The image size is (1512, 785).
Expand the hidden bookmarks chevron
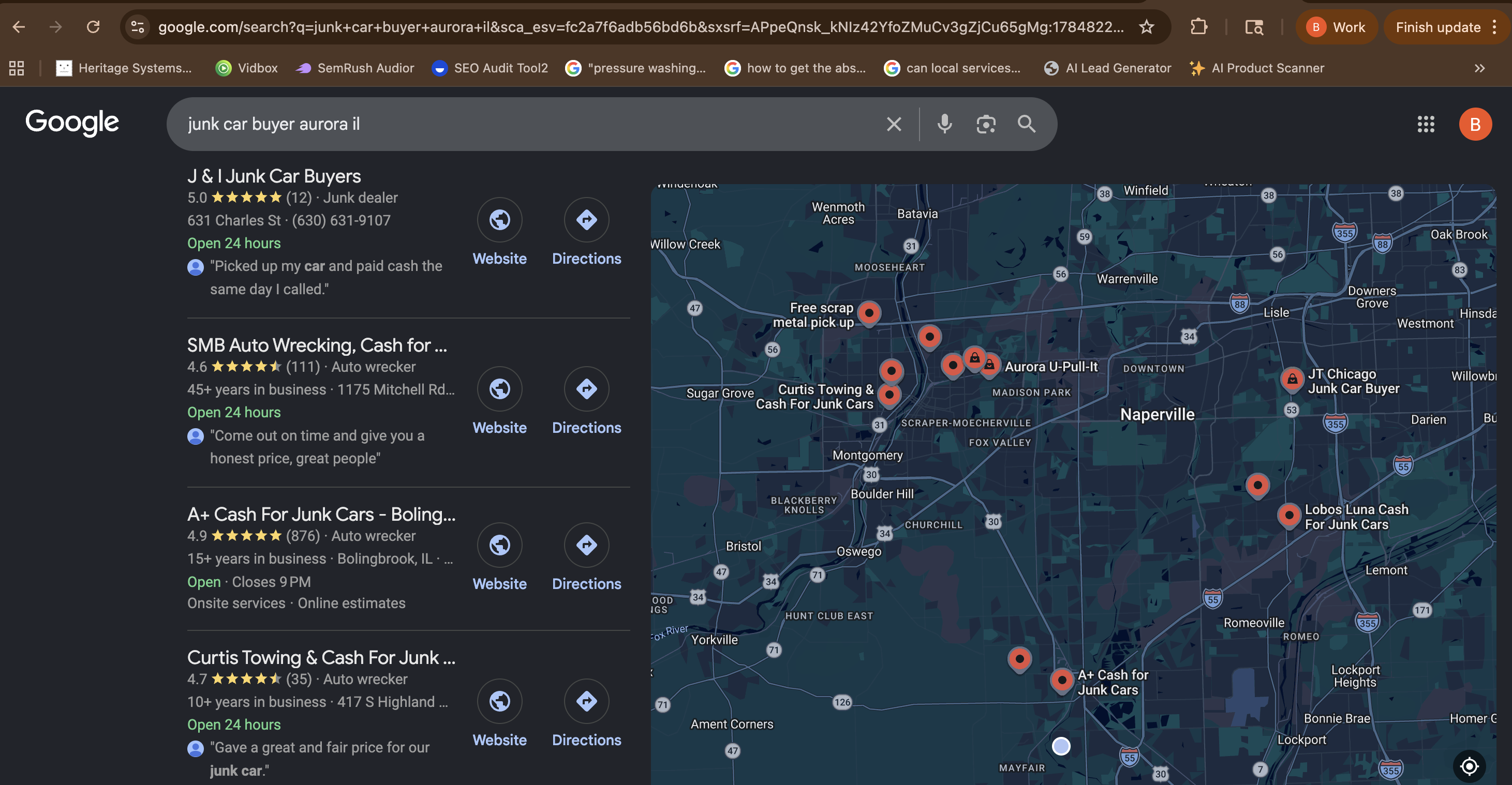click(x=1479, y=68)
